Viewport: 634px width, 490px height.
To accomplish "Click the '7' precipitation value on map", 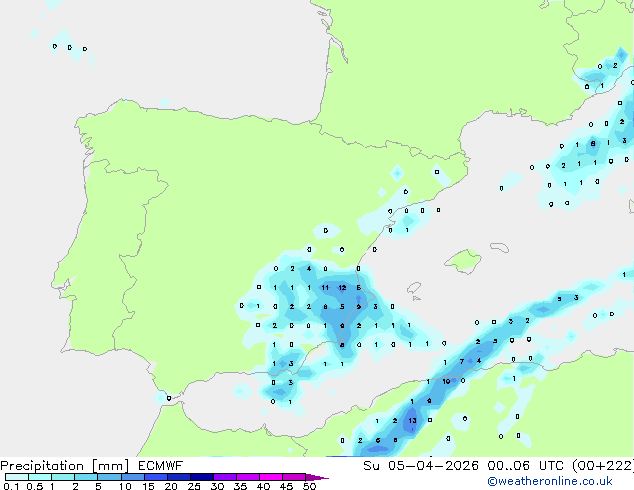I will pyautogui.click(x=461, y=361).
